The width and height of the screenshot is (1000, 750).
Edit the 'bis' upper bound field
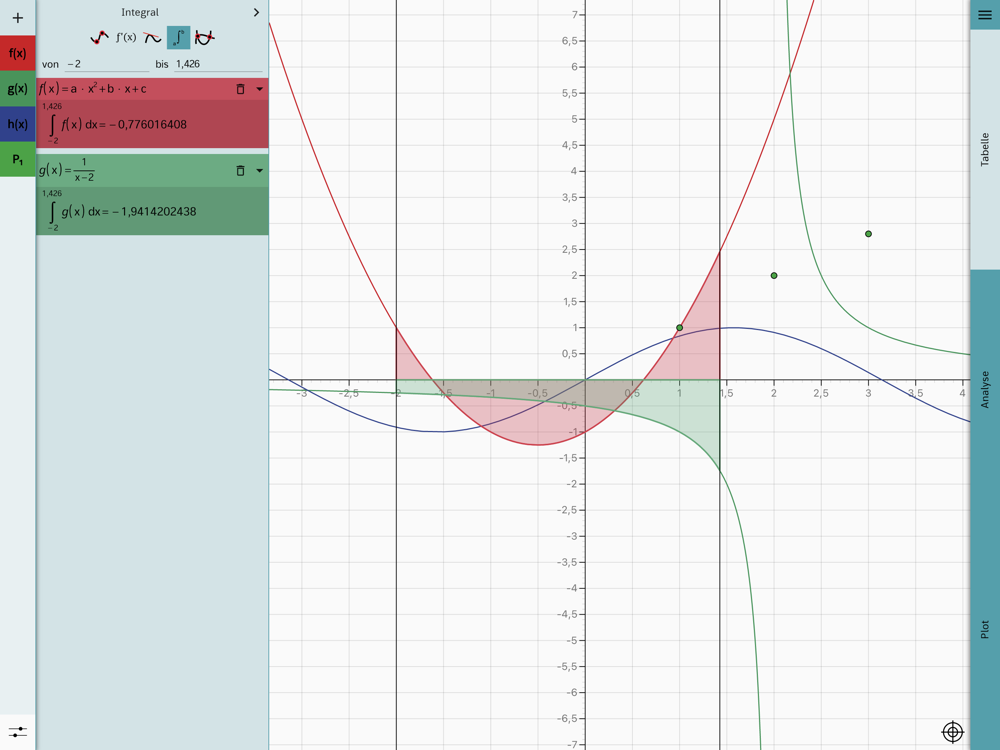point(218,64)
